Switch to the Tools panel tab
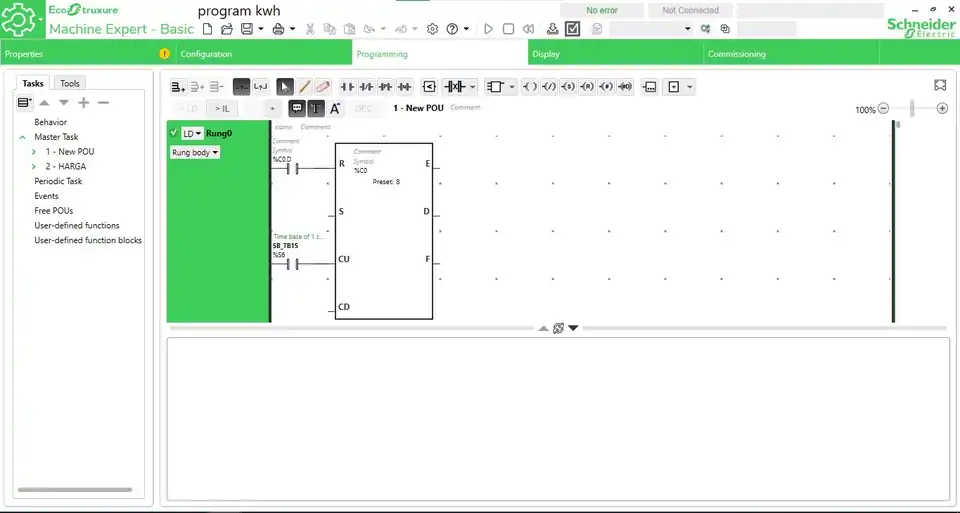 click(x=70, y=83)
